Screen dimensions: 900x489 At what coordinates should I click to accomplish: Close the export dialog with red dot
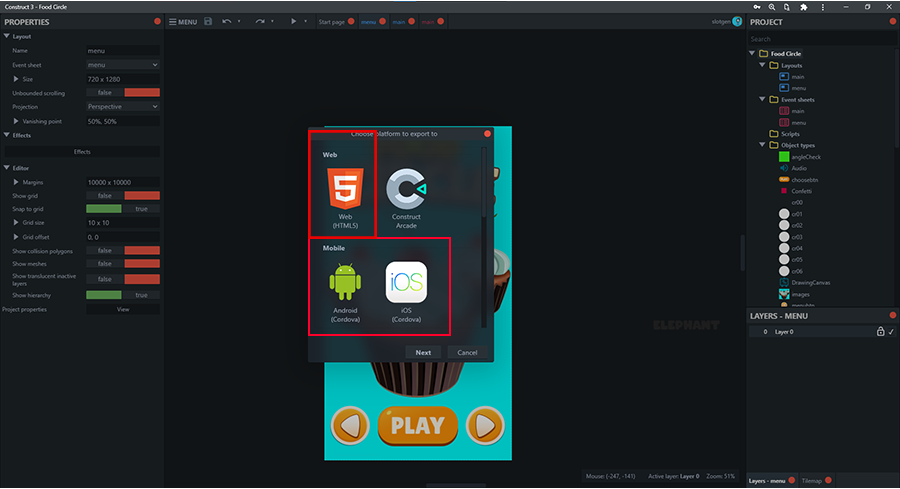pyautogui.click(x=487, y=134)
